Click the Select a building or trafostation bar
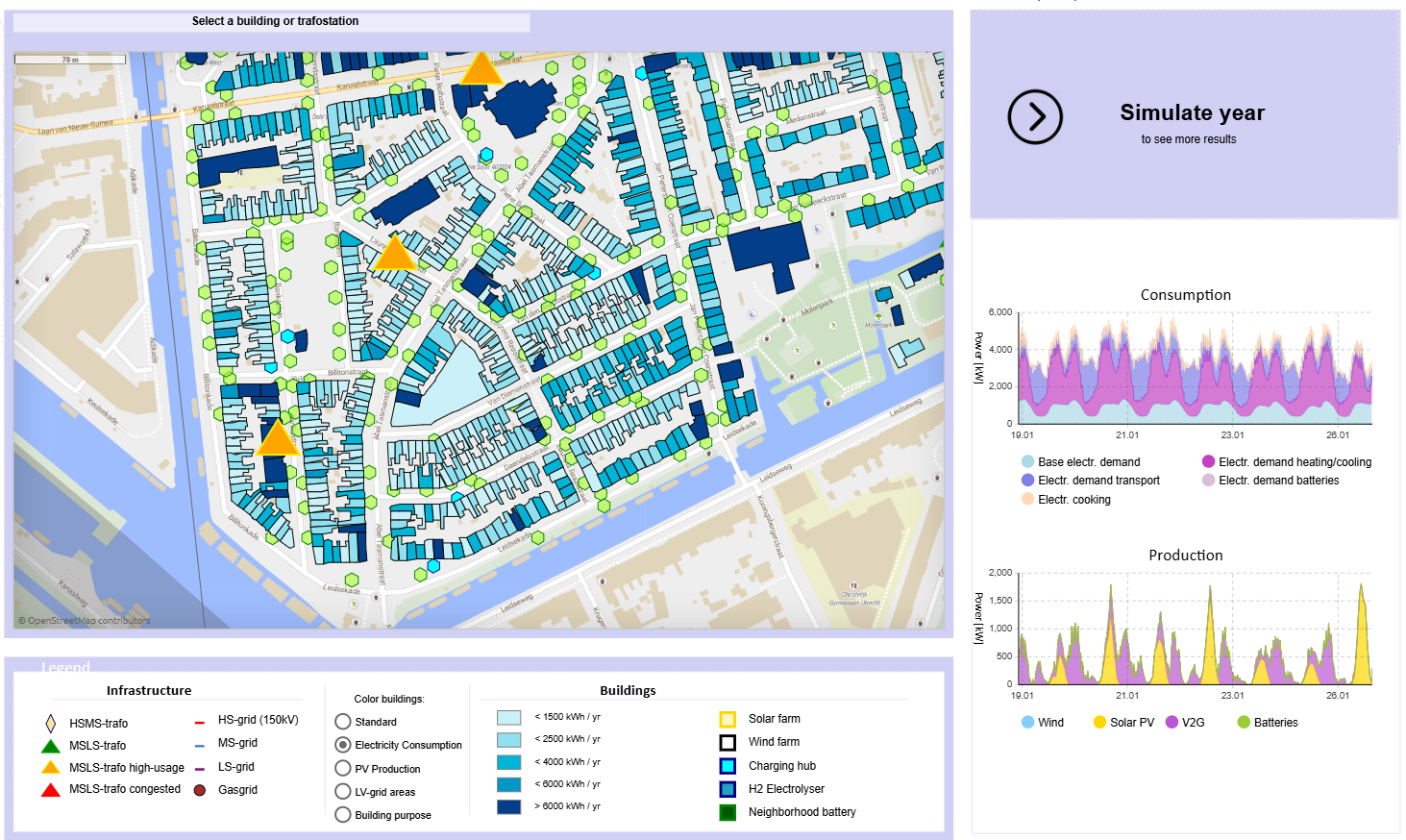The height and width of the screenshot is (840, 1406). point(275,21)
